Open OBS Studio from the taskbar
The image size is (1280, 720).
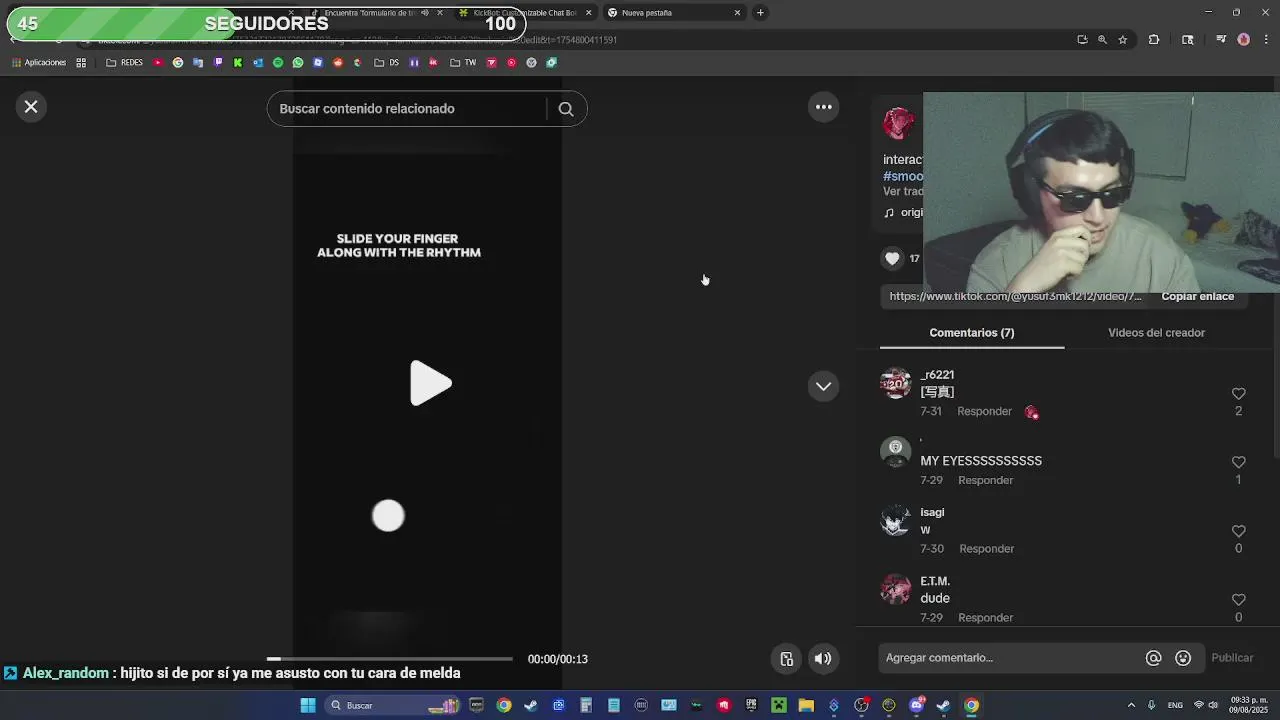[x=861, y=706]
